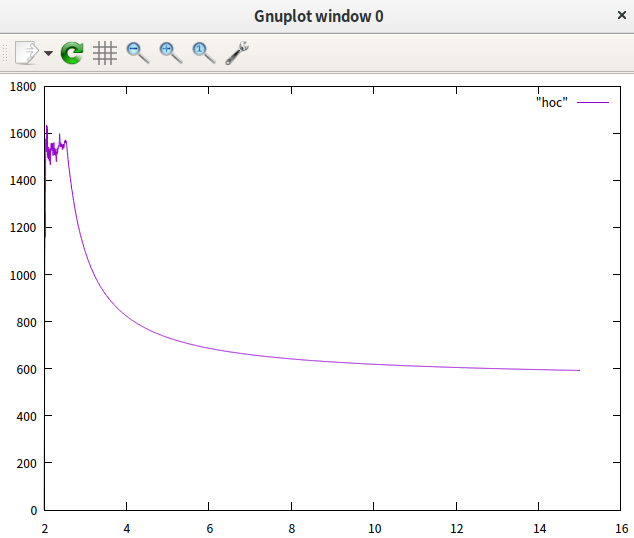Click the toolbar drag handle grip

[x=5, y=53]
